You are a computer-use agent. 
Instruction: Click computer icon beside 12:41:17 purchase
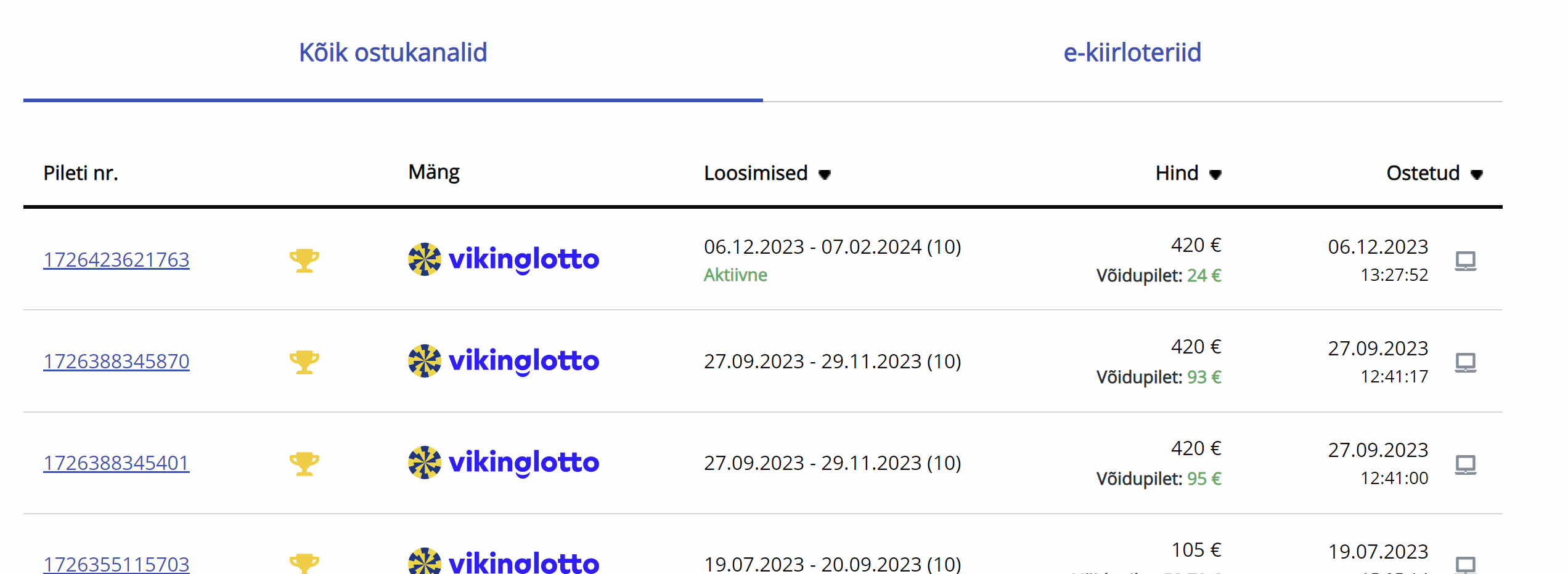[x=1465, y=362]
